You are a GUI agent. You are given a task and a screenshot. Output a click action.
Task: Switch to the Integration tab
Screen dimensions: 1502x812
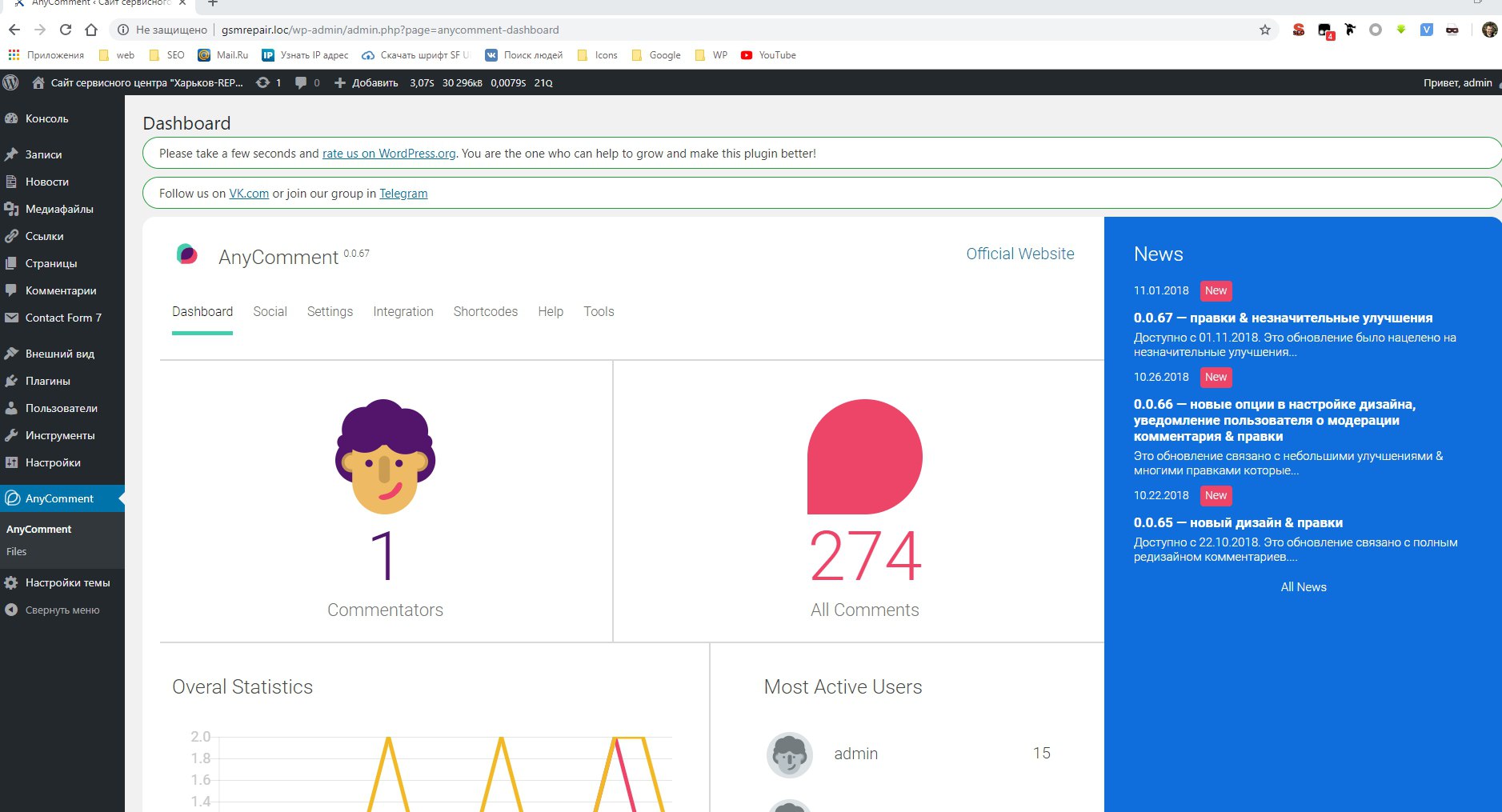tap(403, 312)
